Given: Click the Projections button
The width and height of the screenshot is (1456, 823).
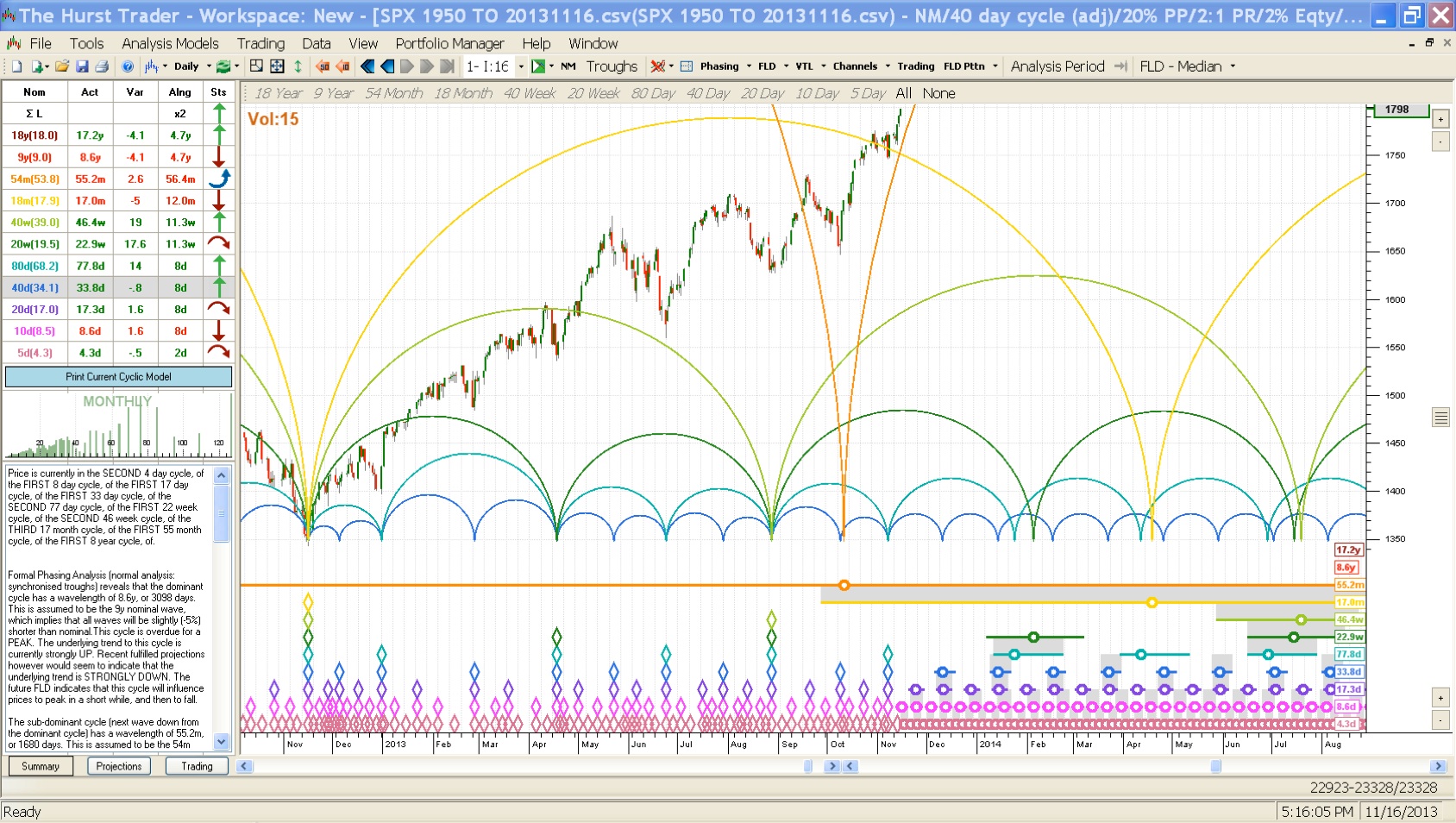Looking at the screenshot, I should (119, 766).
